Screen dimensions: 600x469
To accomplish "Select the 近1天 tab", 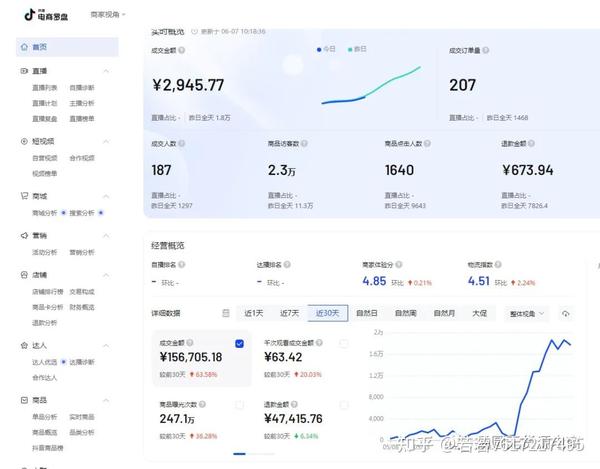I will [x=254, y=313].
